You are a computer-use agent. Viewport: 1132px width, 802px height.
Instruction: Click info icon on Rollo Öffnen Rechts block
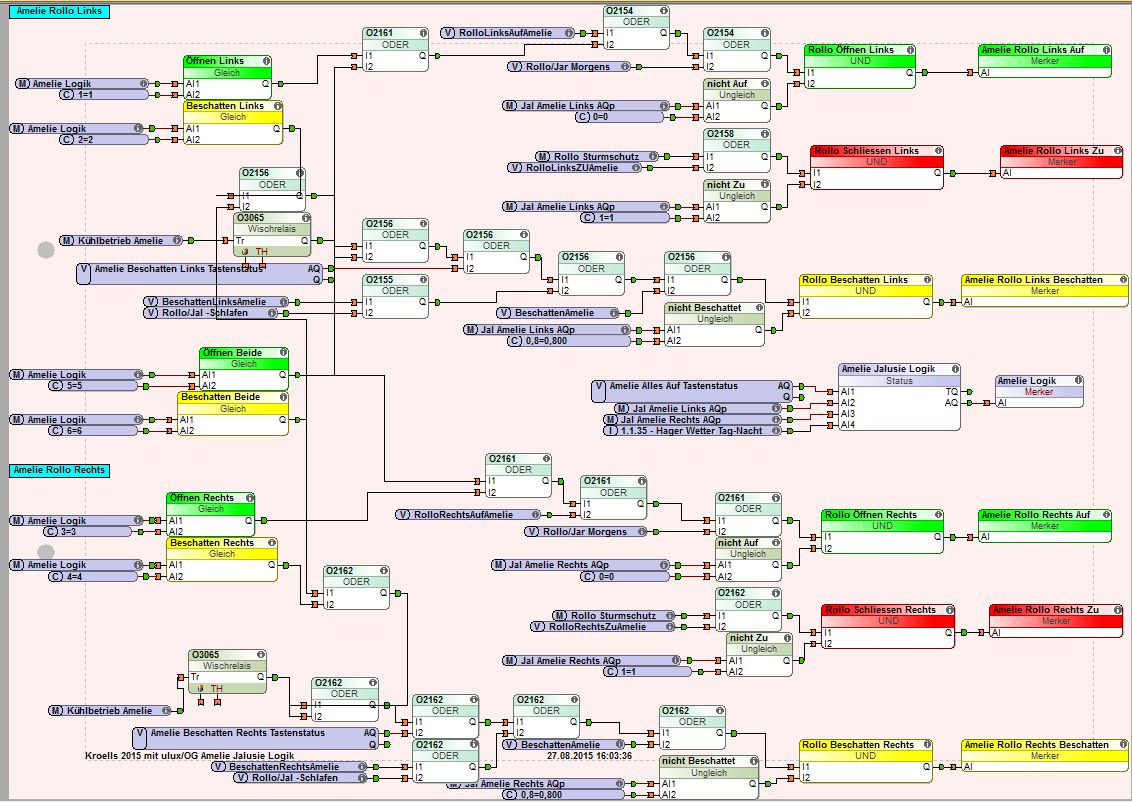pyautogui.click(x=938, y=515)
